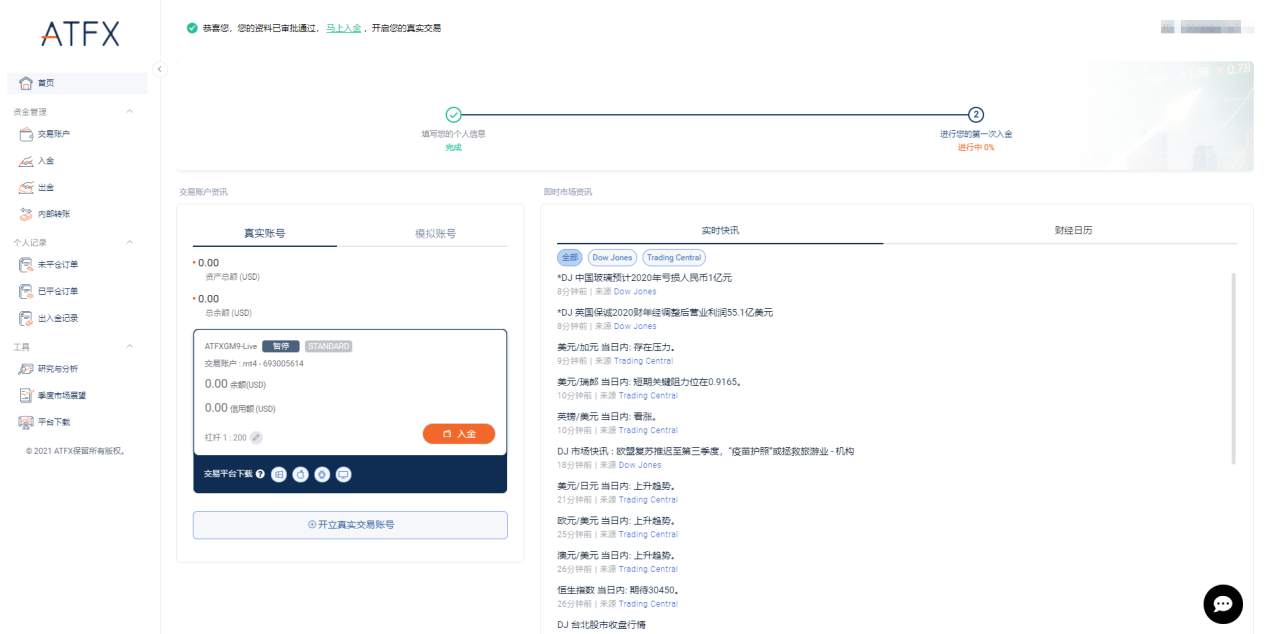The height and width of the screenshot is (634, 1267).
Task: Open 已平仓订单 closed orders icon
Action: click(x=26, y=292)
